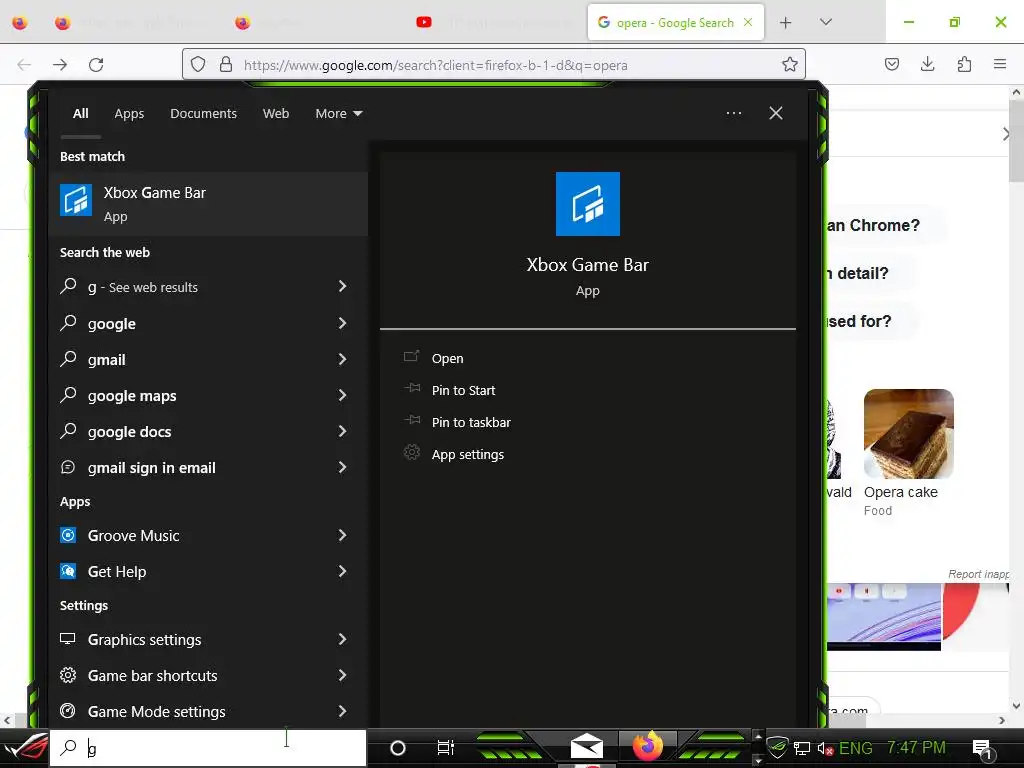Close the Windows search panel
The width and height of the screenshot is (1024, 768).
tap(775, 113)
